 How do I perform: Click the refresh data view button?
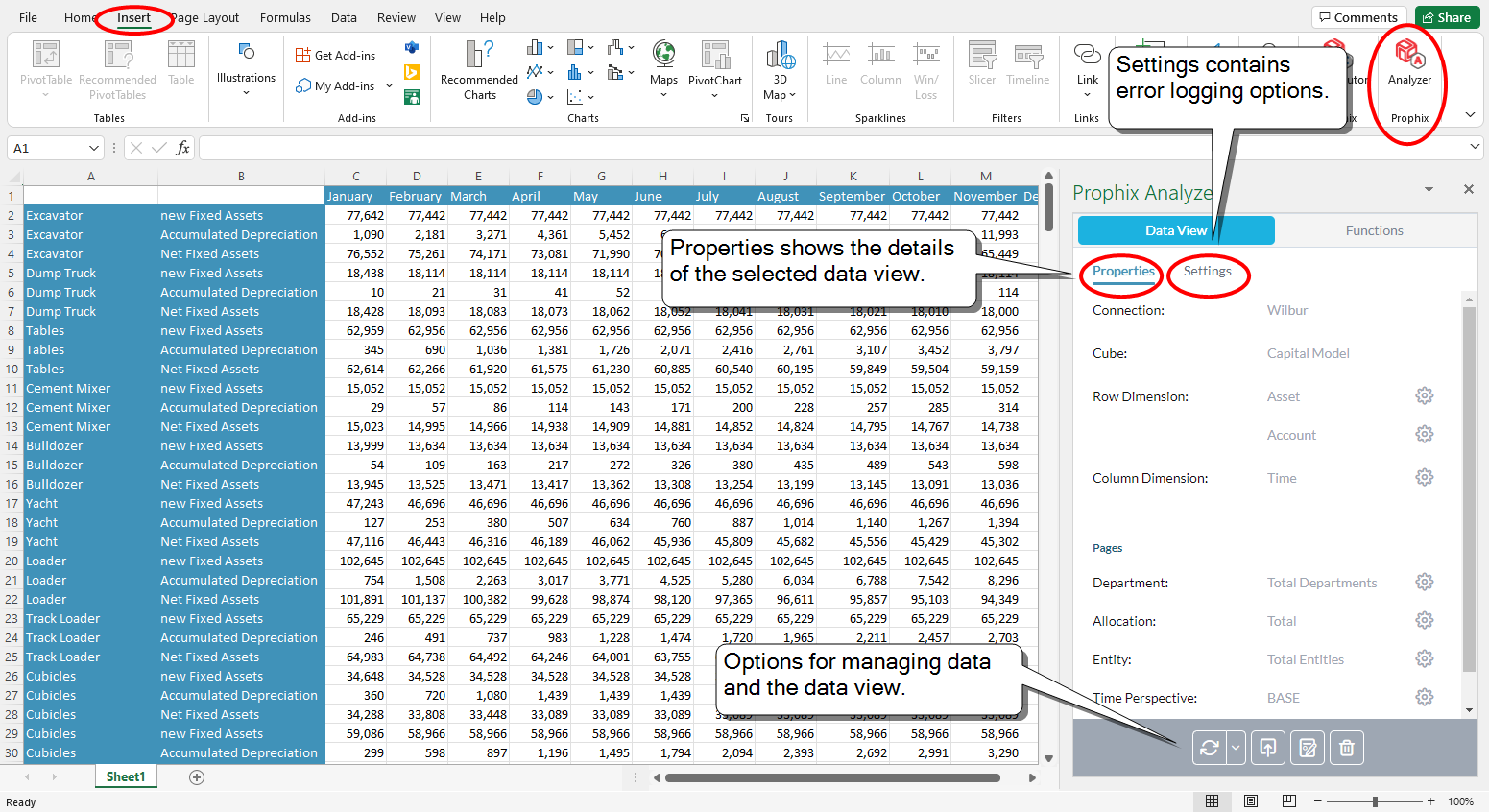pos(1209,748)
